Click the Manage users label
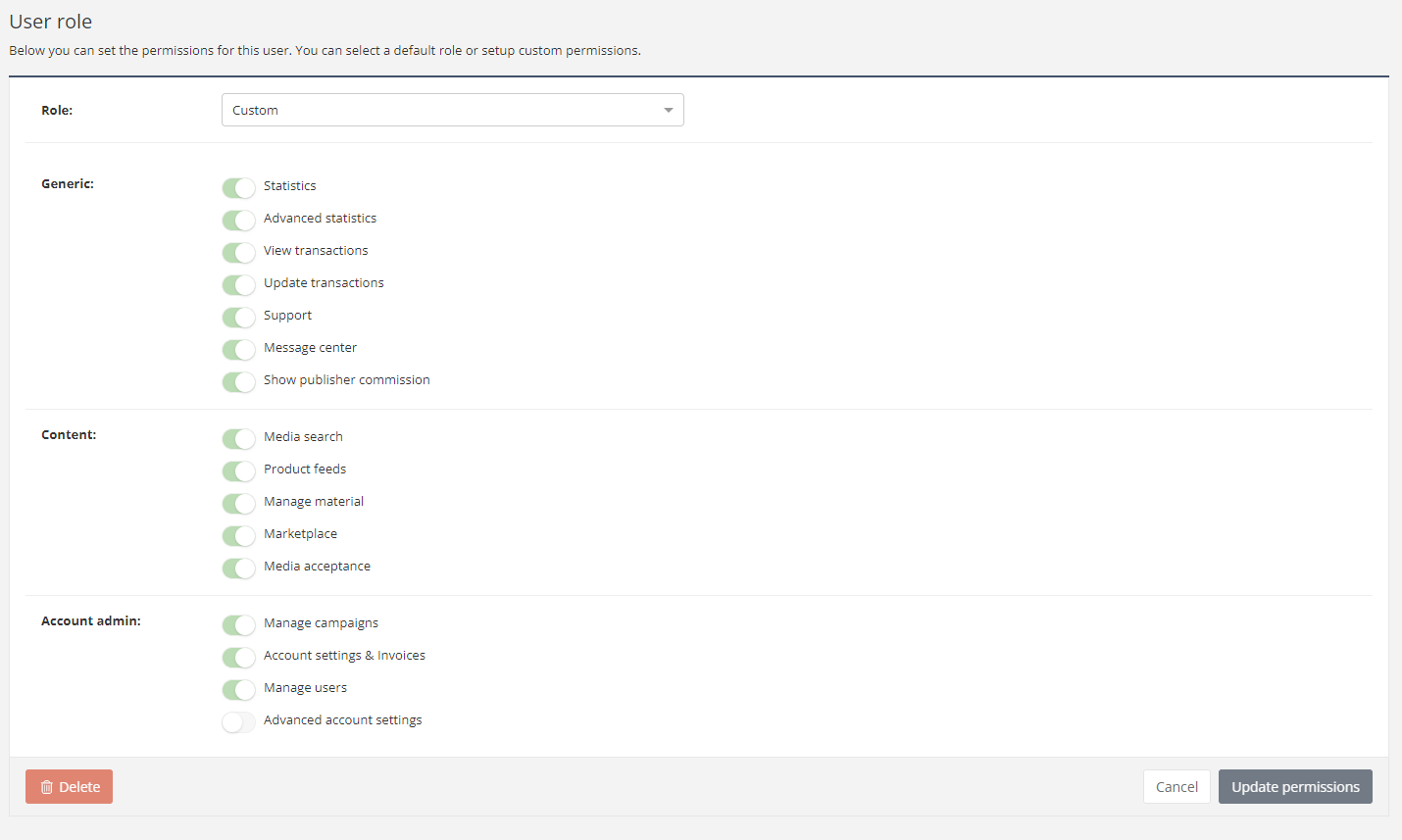Viewport: 1402px width, 840px height. pos(305,687)
